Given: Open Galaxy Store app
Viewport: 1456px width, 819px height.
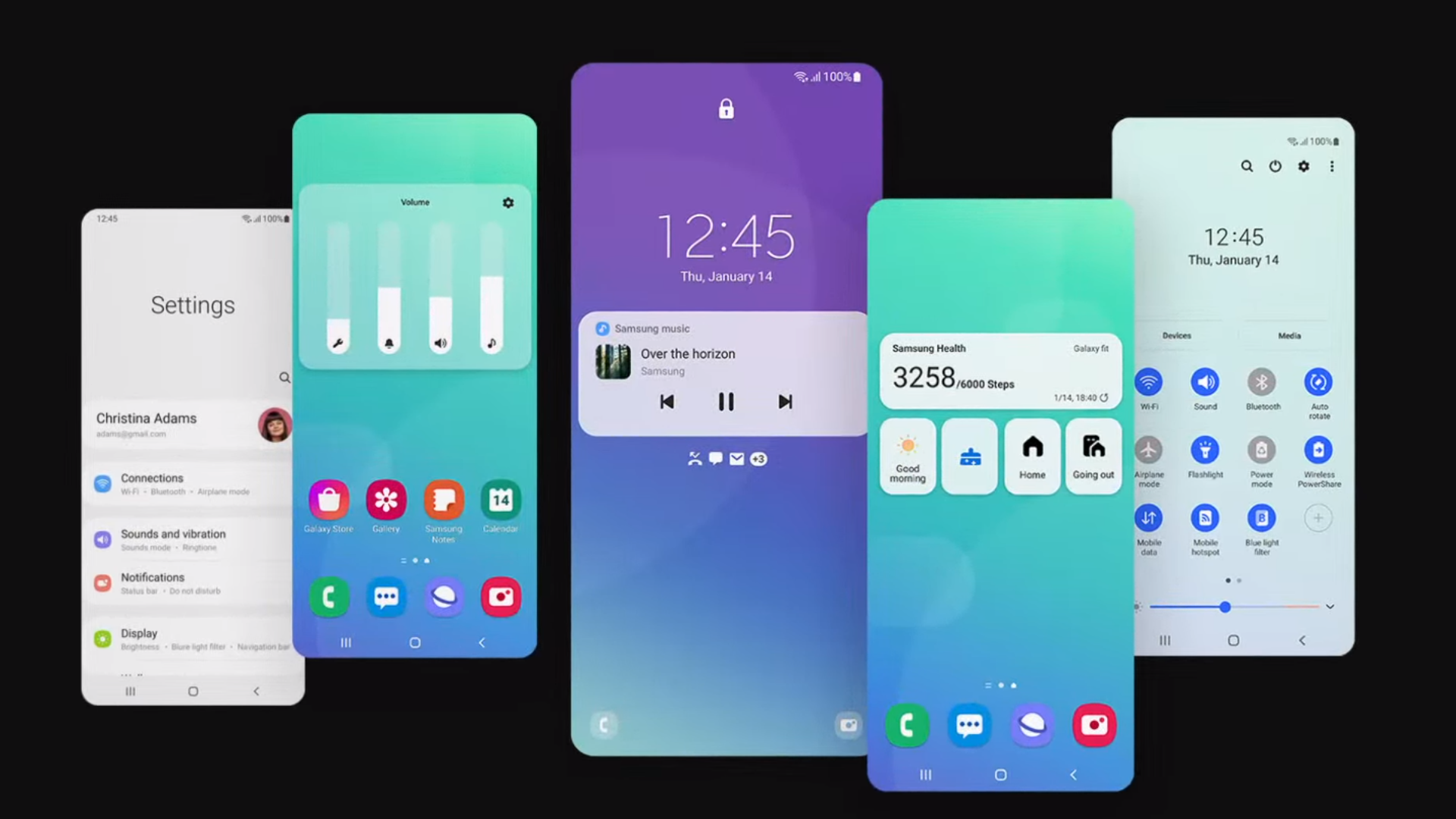Looking at the screenshot, I should tap(329, 500).
